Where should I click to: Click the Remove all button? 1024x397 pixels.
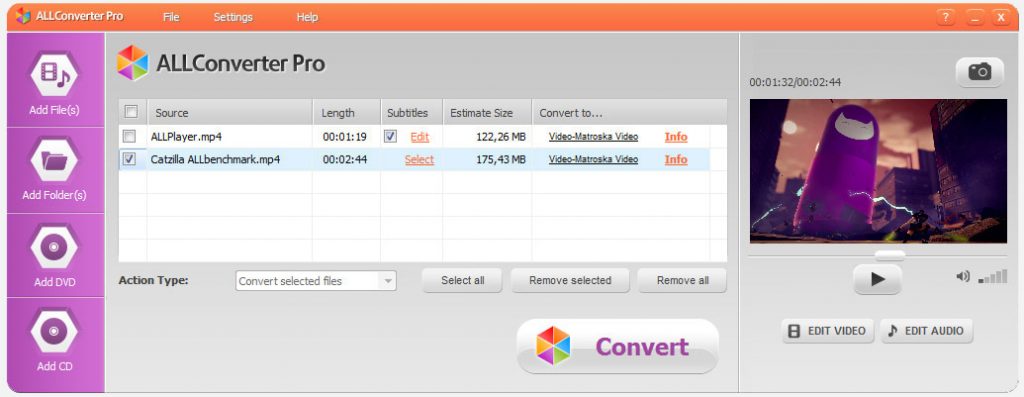(x=682, y=280)
